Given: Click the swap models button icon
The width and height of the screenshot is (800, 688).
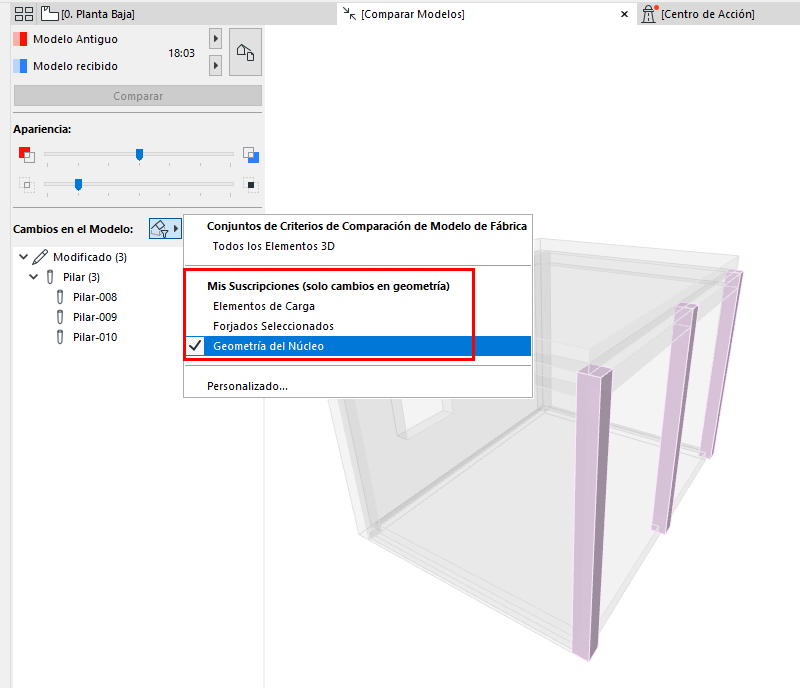Looking at the screenshot, I should coord(245,52).
